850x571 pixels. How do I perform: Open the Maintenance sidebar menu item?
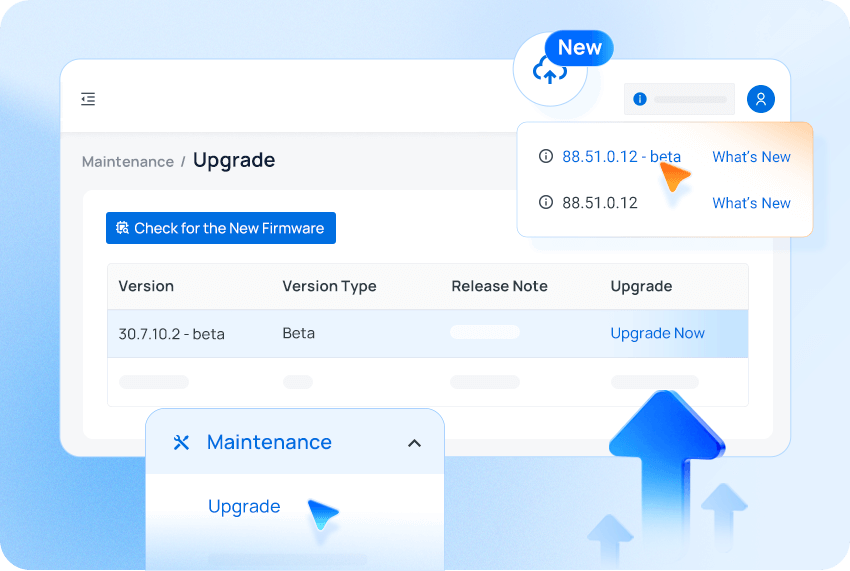click(x=269, y=442)
